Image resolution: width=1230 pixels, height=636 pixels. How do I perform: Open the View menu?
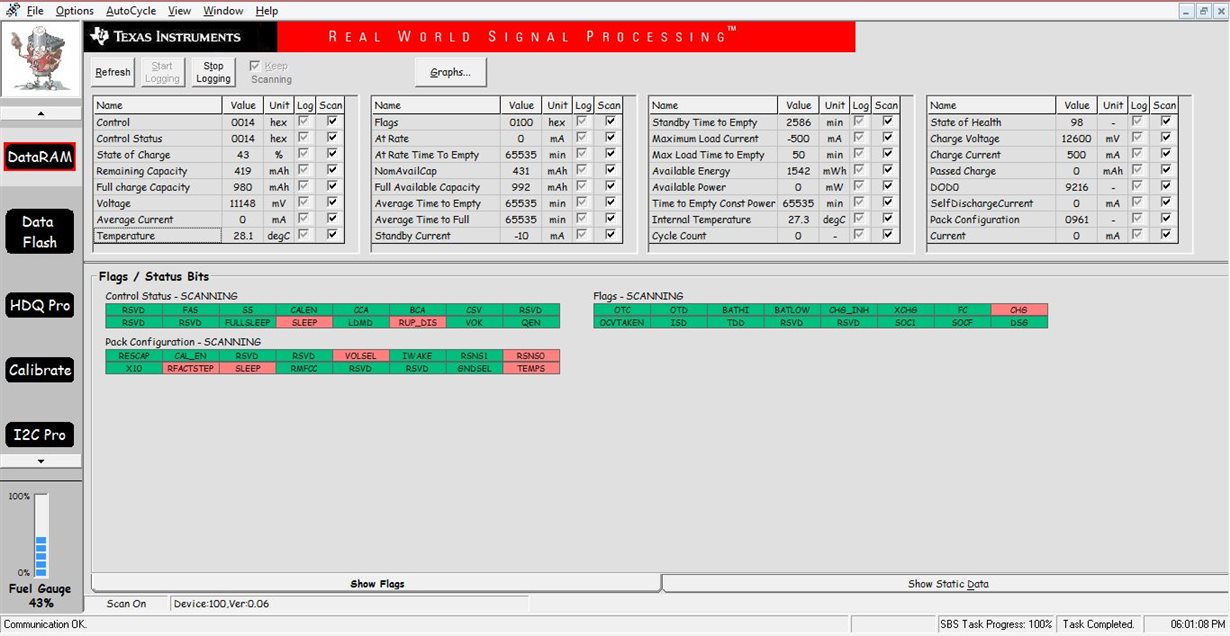(x=179, y=10)
